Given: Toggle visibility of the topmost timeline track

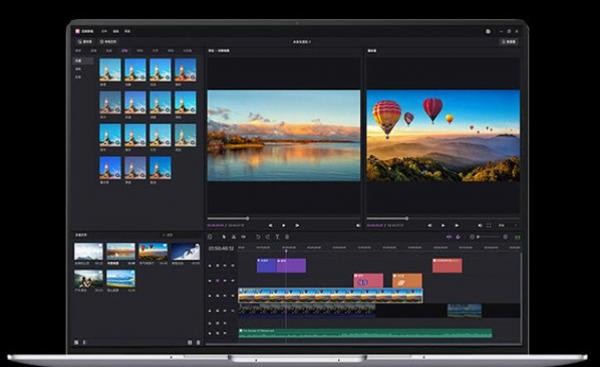Looking at the screenshot, I should pos(217,266).
